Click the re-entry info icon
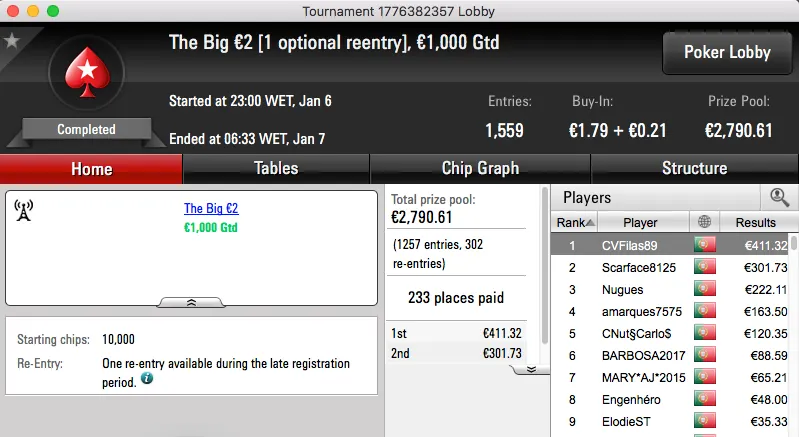The height and width of the screenshot is (437, 799). pos(147,379)
